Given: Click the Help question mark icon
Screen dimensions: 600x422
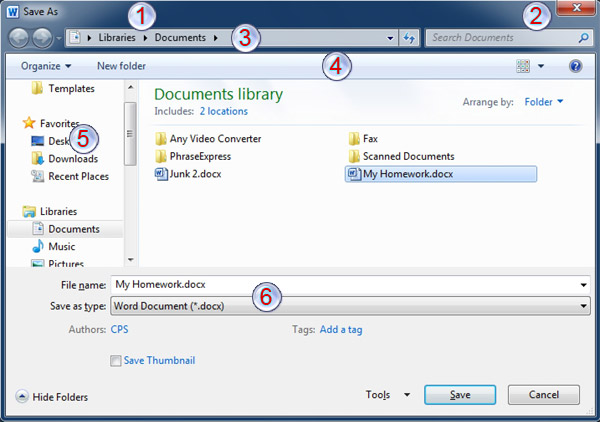Looking at the screenshot, I should pyautogui.click(x=575, y=66).
